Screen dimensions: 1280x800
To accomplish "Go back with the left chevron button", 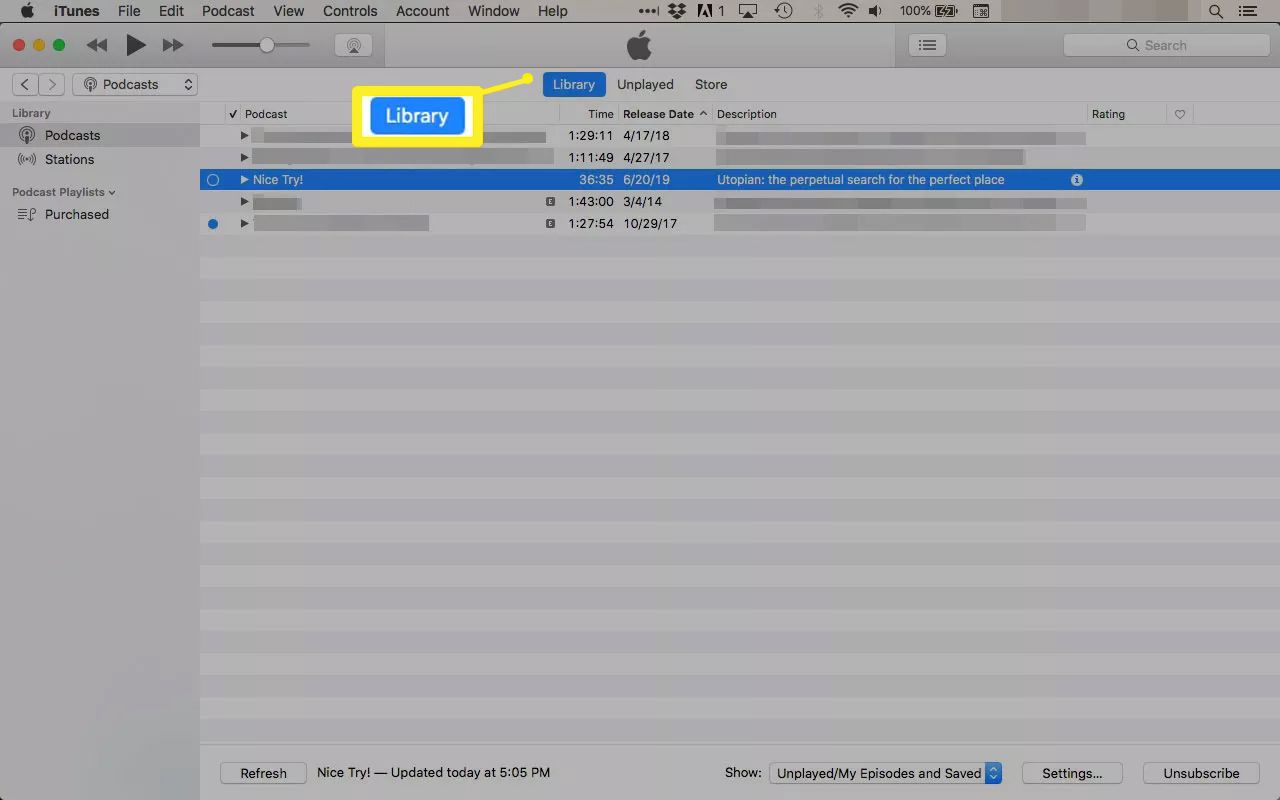I will pyautogui.click(x=25, y=85).
